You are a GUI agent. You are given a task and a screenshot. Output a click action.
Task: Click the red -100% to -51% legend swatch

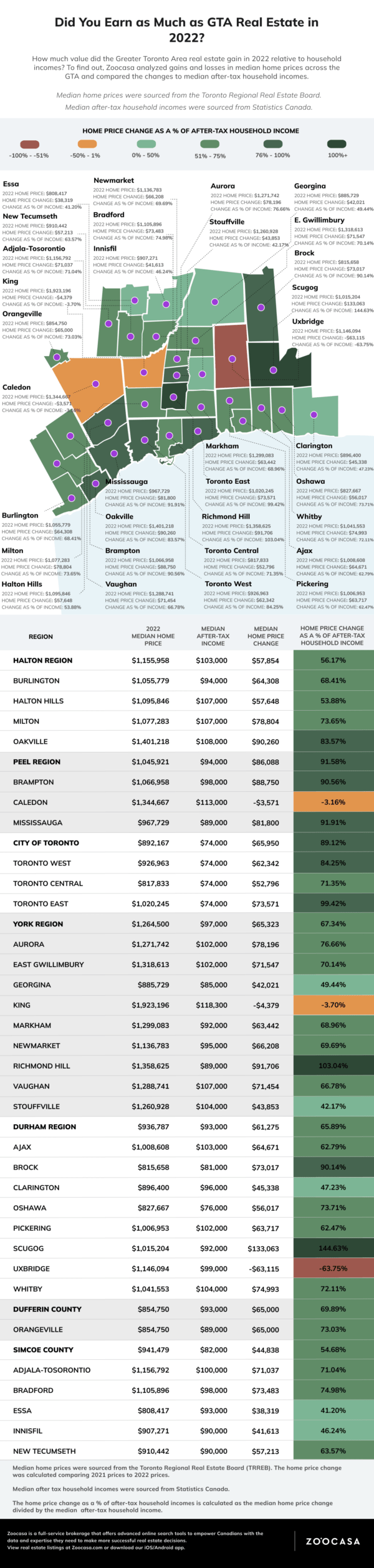tap(30, 144)
